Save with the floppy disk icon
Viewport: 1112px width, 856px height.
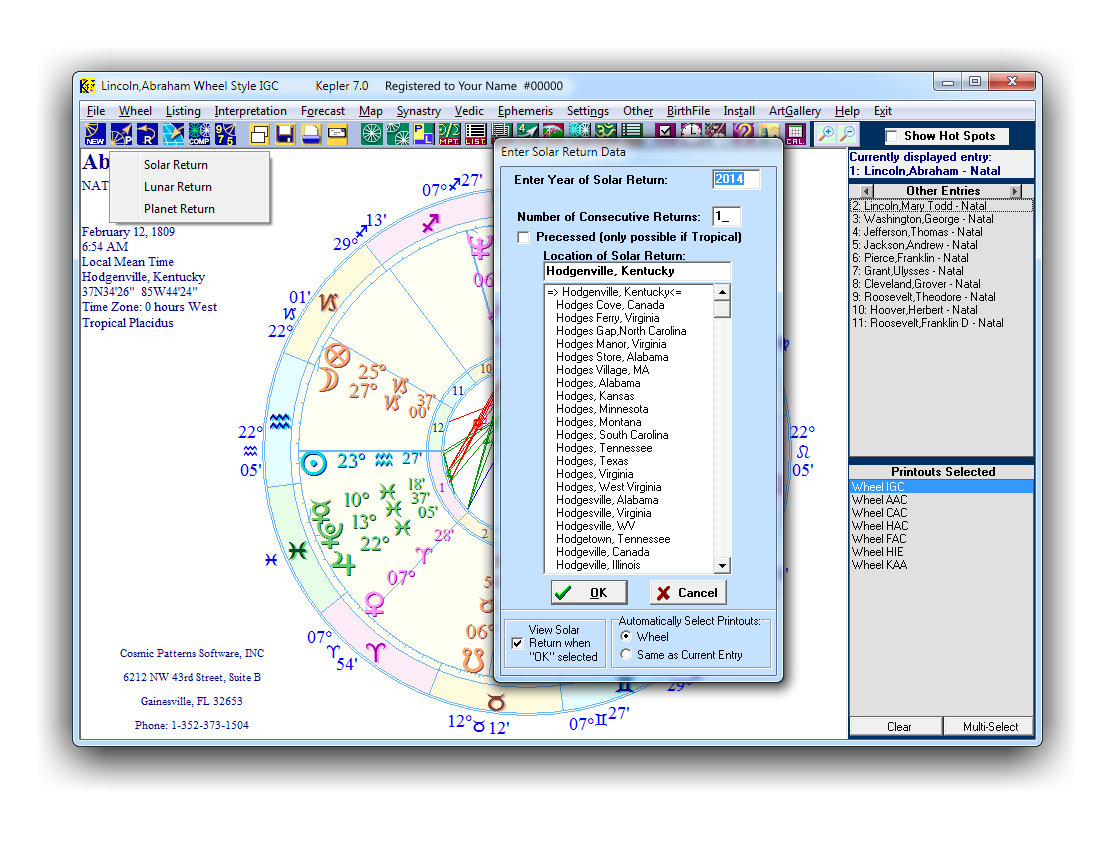[x=285, y=133]
